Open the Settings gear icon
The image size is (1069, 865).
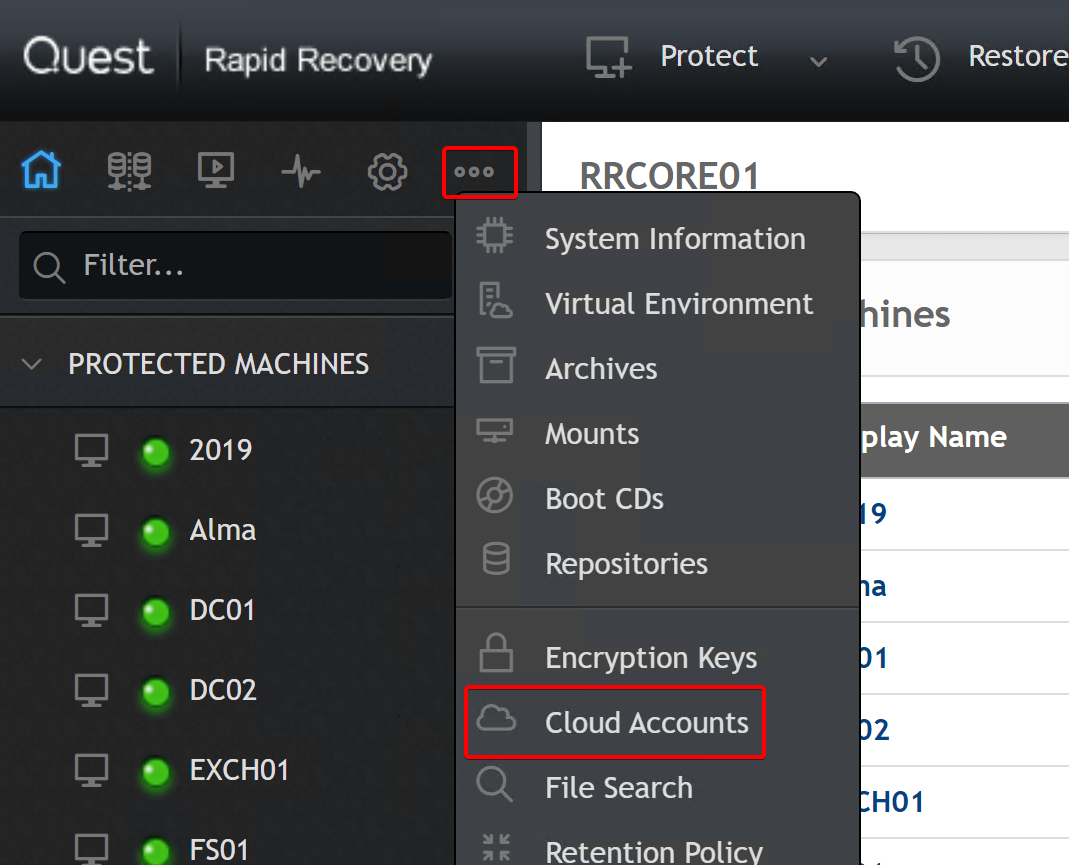(387, 172)
